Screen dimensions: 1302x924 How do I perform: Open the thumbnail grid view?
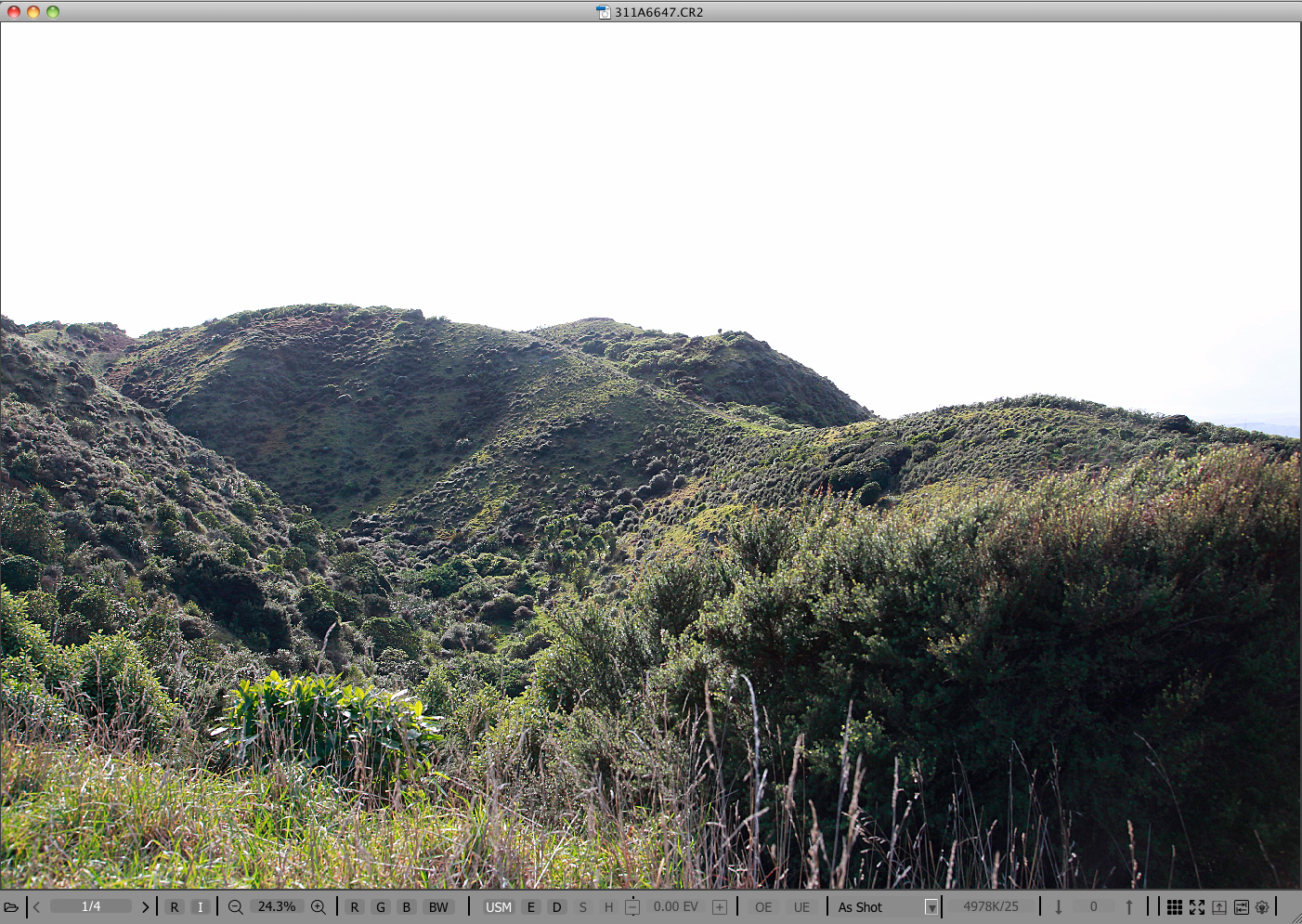click(1175, 907)
